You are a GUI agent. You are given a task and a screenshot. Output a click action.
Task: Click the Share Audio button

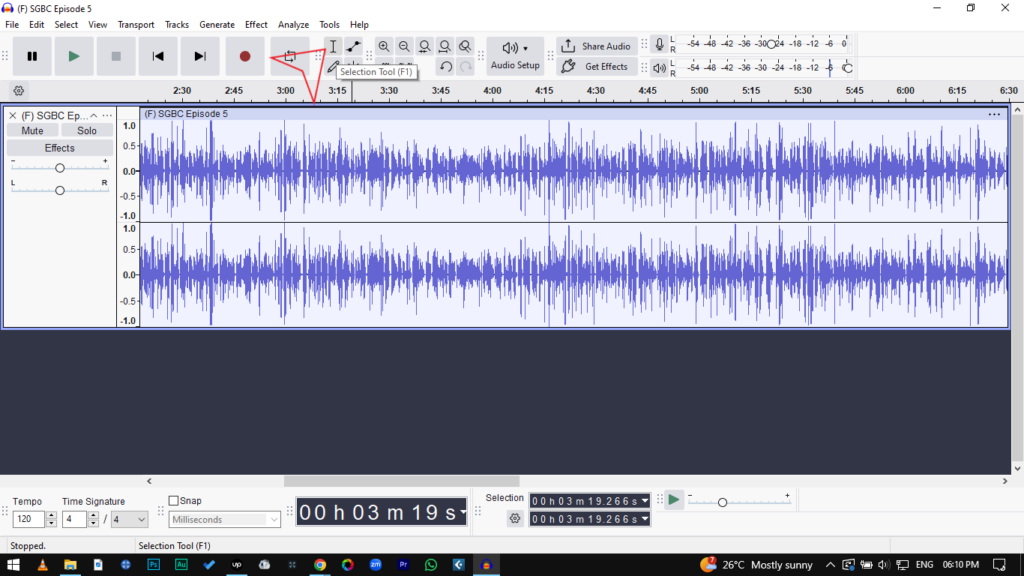pos(596,46)
